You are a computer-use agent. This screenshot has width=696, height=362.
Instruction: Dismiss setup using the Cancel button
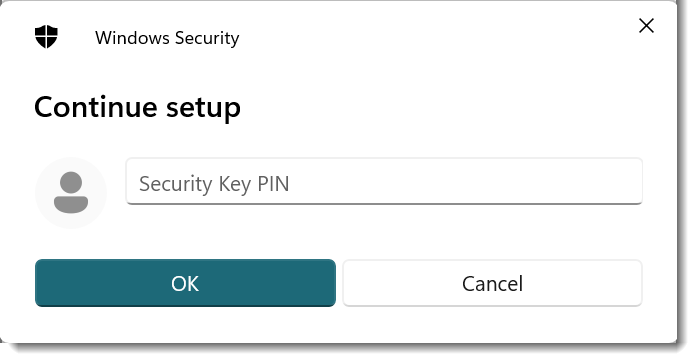tap(492, 283)
